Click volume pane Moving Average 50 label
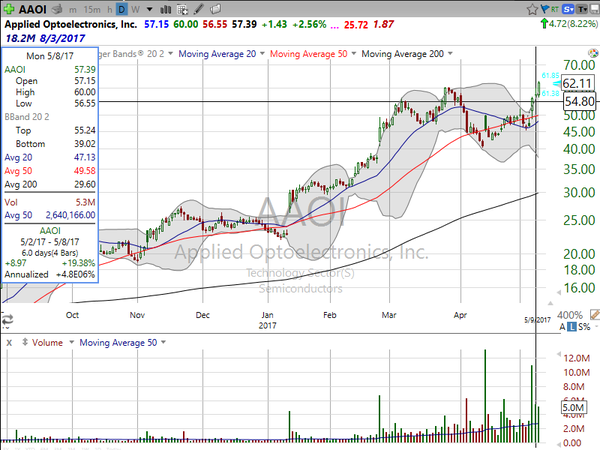600x450 pixels. click(118, 342)
